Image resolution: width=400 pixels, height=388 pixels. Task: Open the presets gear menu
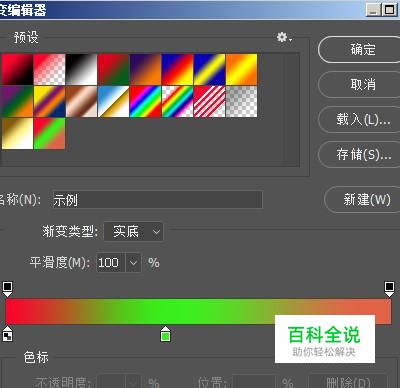[284, 37]
